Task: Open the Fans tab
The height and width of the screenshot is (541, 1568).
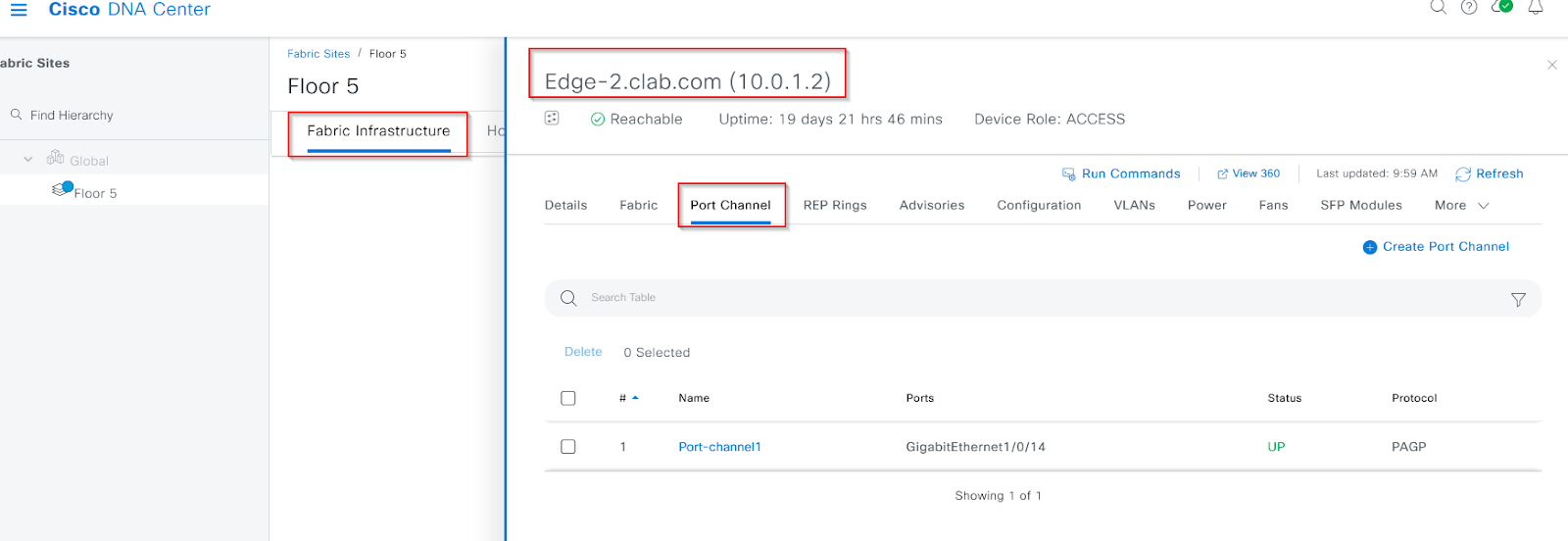Action: [x=1273, y=205]
